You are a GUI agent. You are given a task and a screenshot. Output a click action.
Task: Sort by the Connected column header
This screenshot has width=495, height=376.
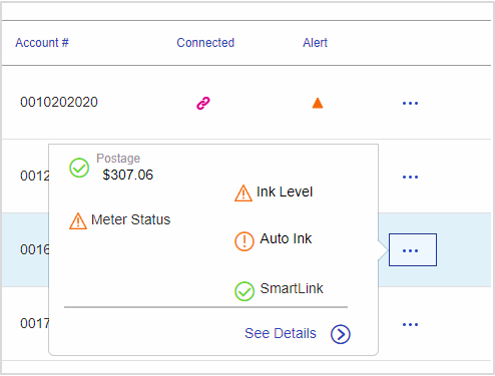[205, 43]
